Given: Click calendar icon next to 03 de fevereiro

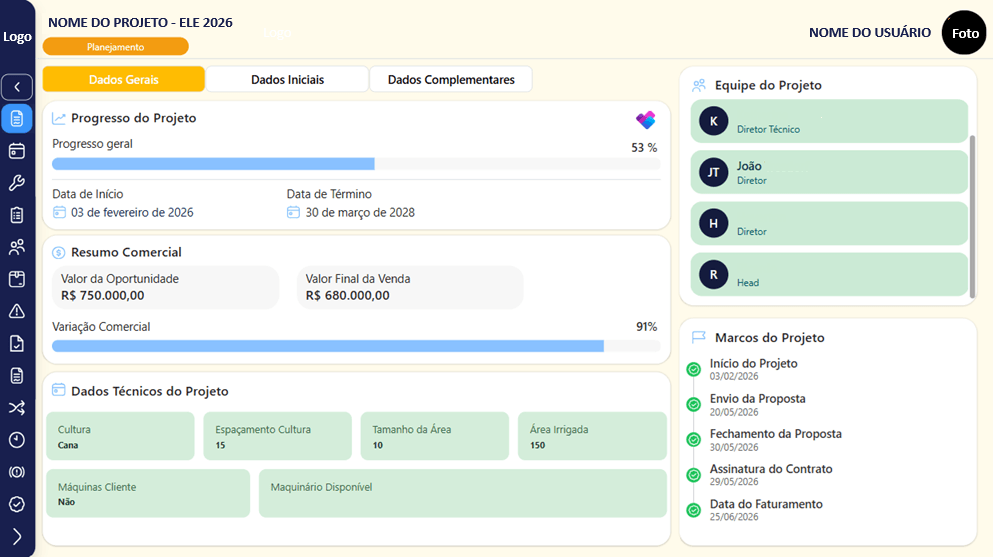Looking at the screenshot, I should 59,213.
